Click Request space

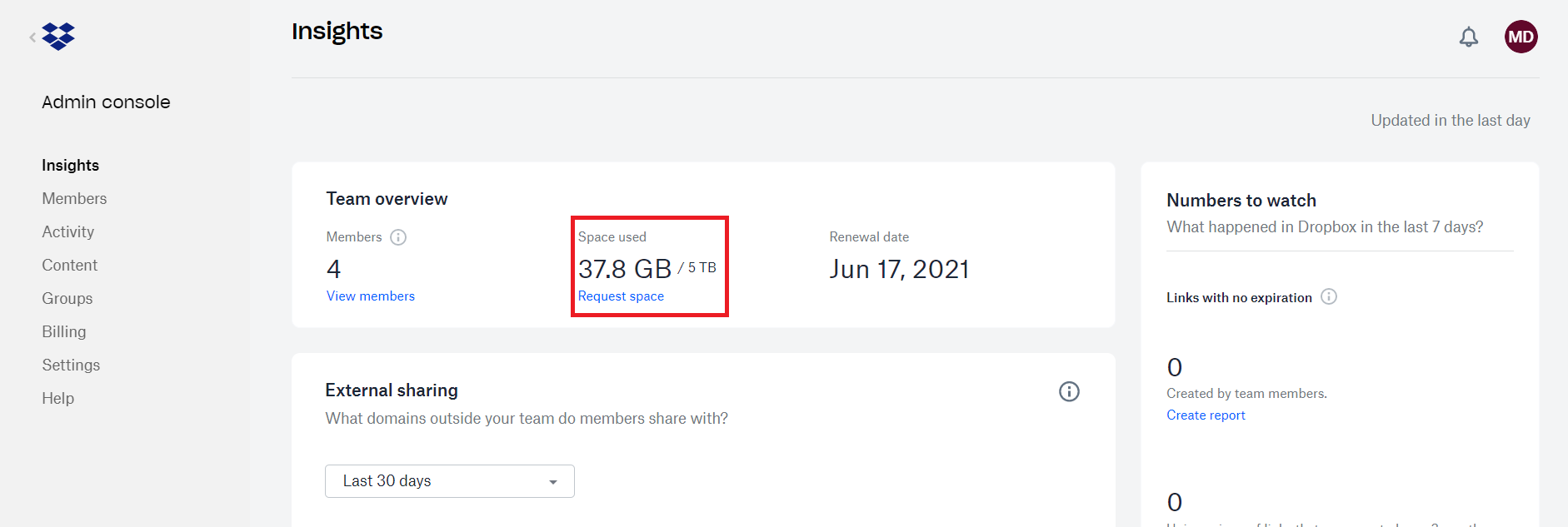pos(621,296)
